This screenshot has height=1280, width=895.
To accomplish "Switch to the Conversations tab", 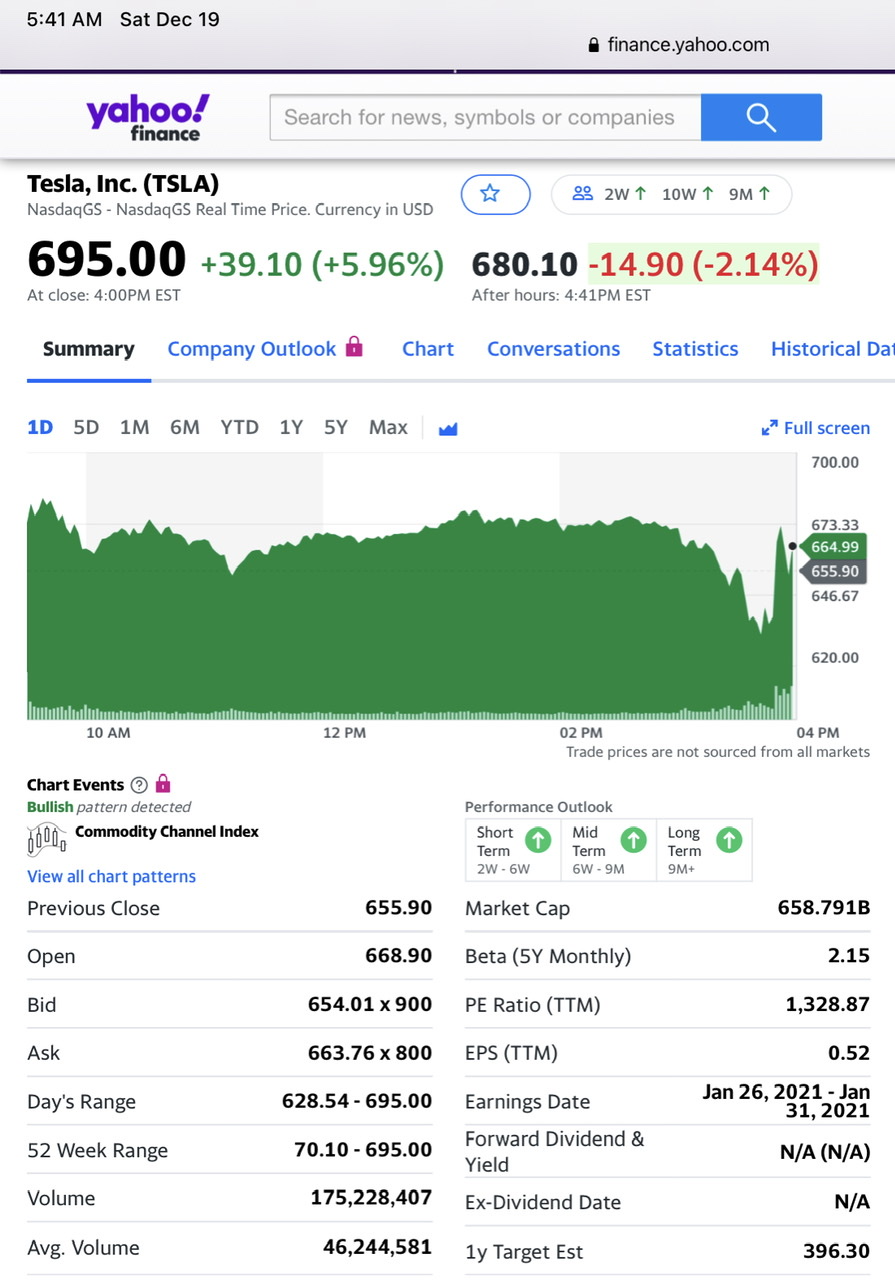I will tap(553, 349).
